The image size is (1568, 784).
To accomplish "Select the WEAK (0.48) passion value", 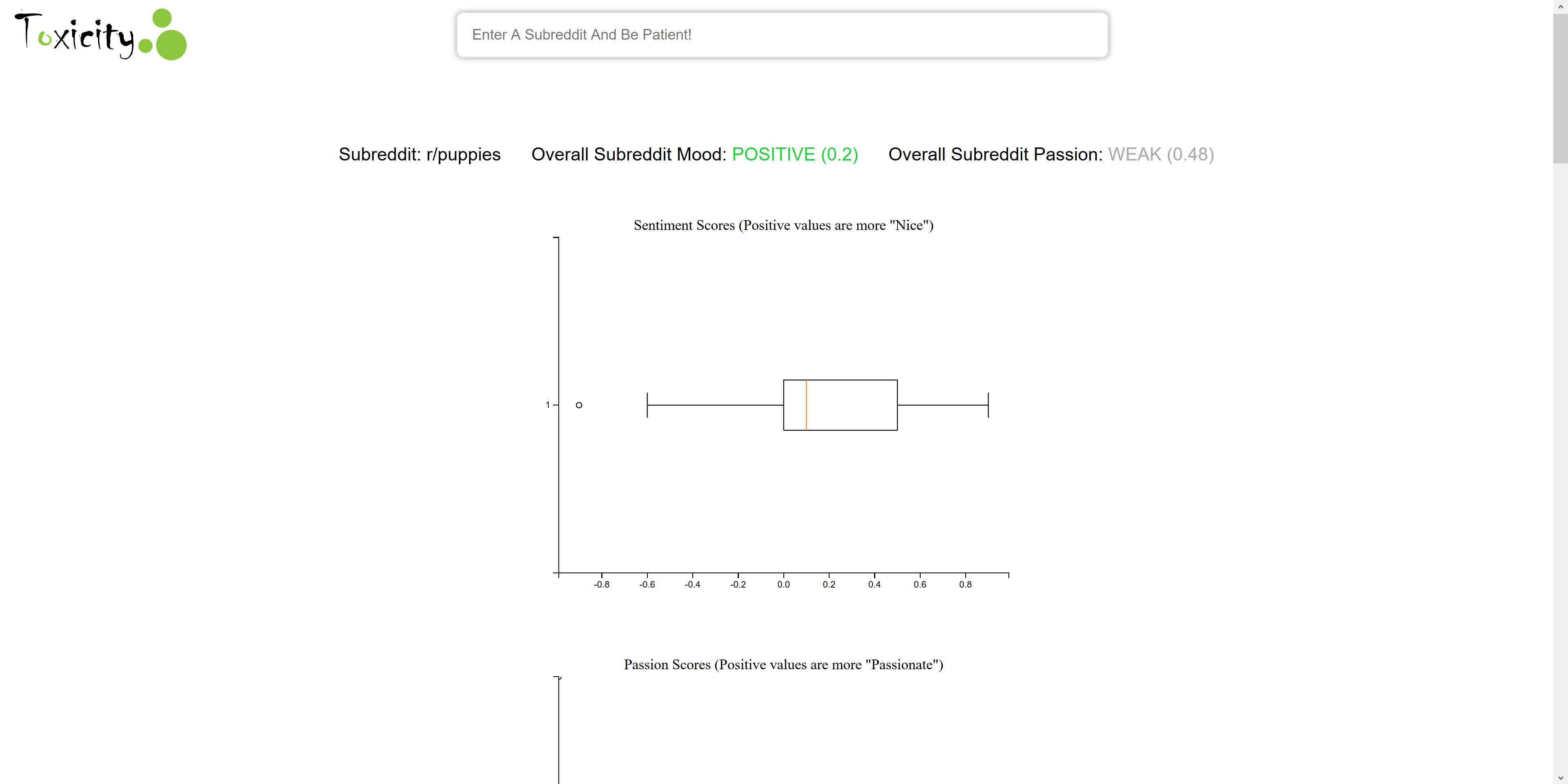I will point(1161,155).
